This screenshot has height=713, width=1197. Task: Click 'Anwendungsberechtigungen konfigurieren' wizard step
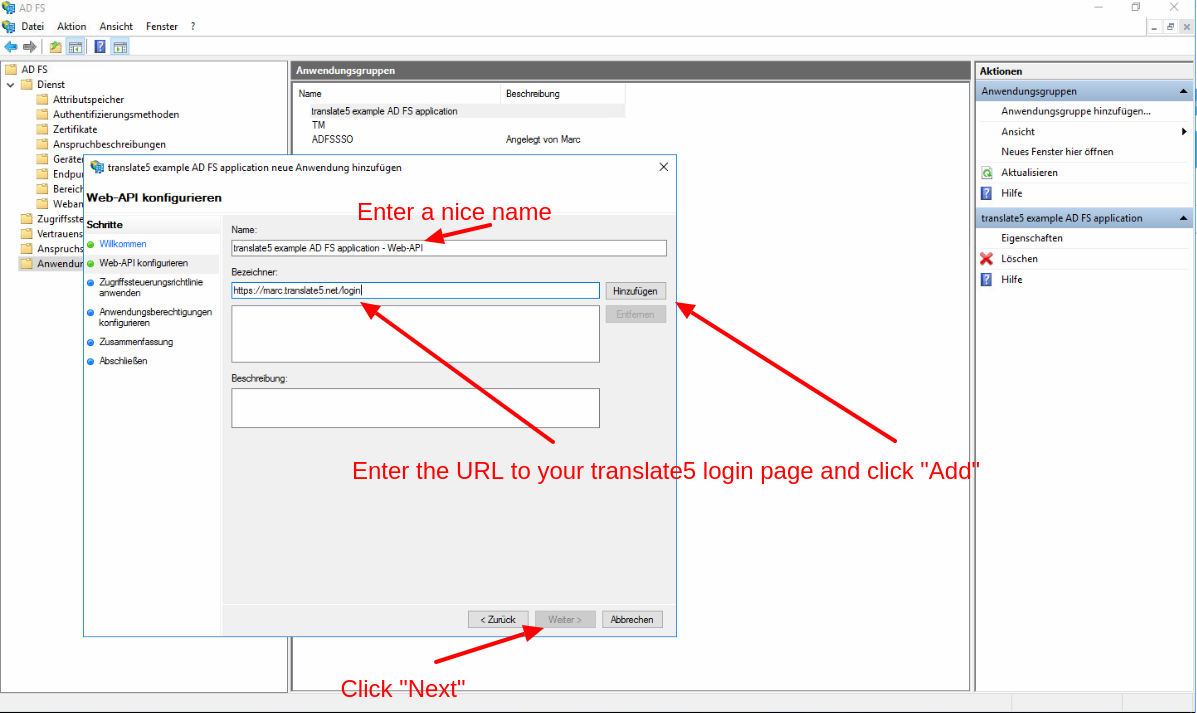coord(156,318)
